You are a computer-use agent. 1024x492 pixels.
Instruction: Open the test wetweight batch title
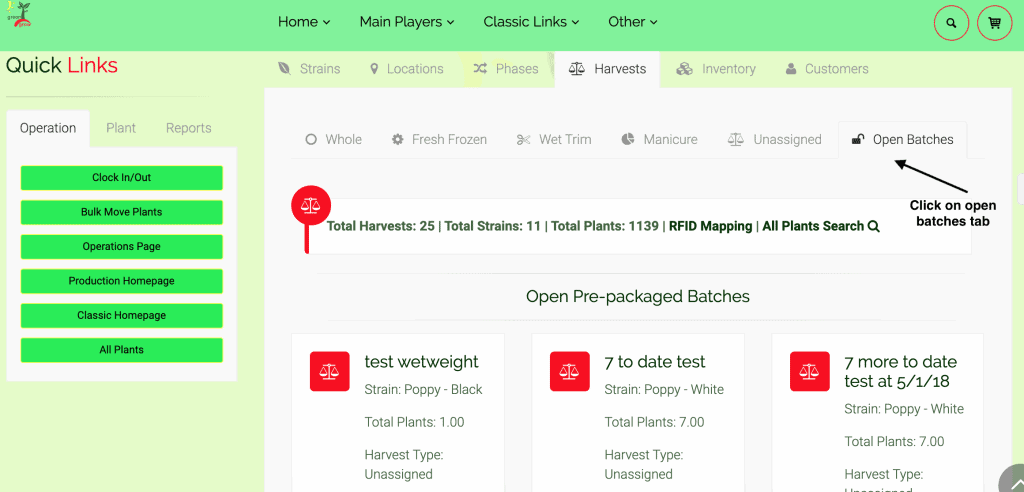[x=421, y=361]
